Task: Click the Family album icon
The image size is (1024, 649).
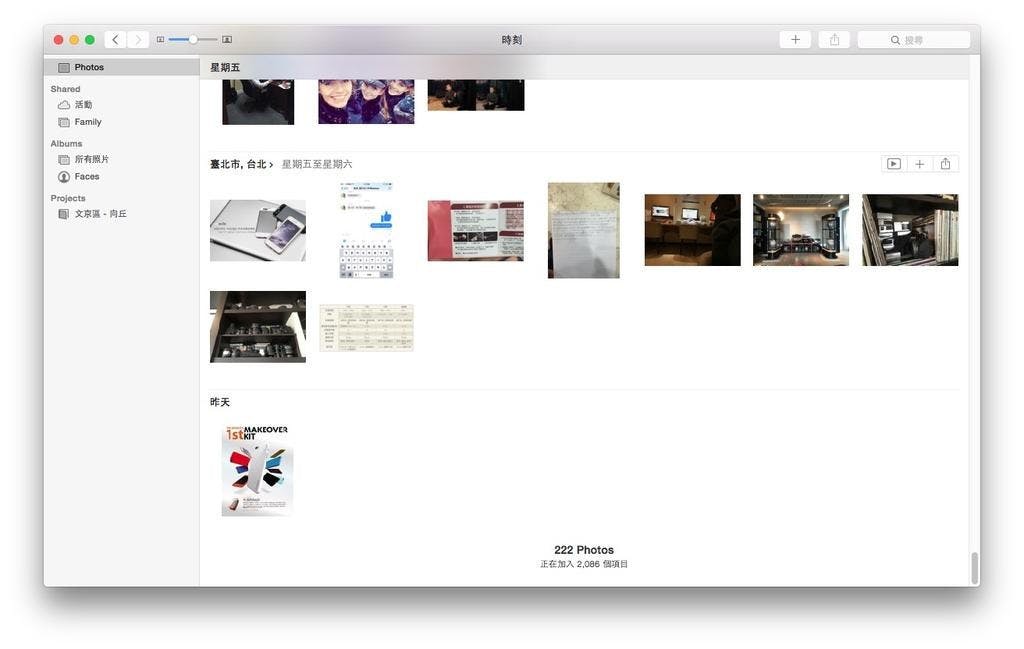Action: [x=63, y=122]
